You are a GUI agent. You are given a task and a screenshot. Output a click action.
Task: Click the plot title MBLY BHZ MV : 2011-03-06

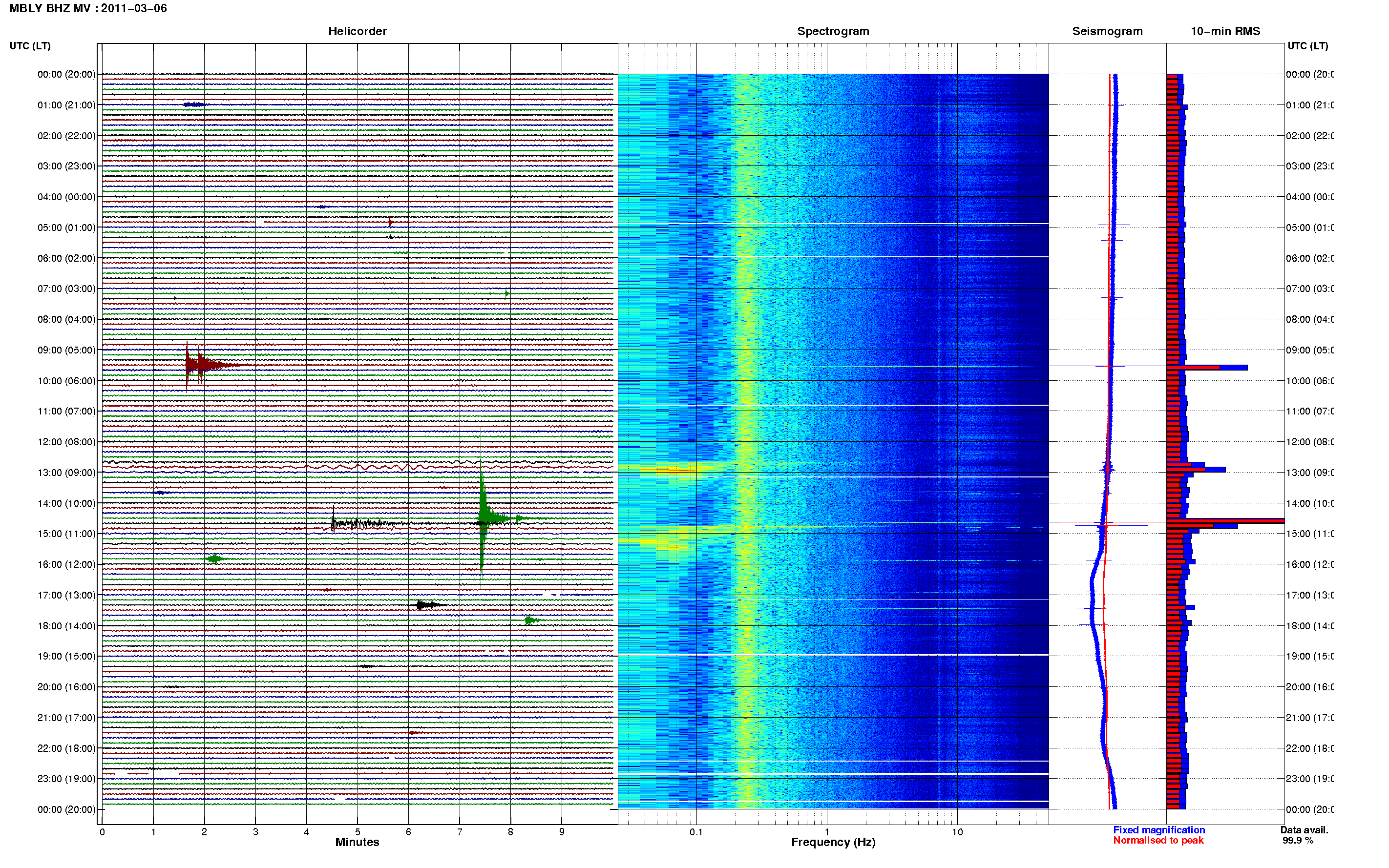coord(88,9)
